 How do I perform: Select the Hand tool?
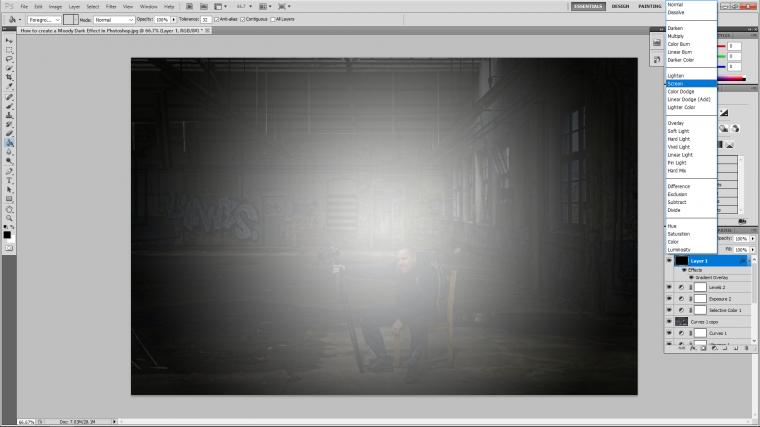click(x=9, y=209)
